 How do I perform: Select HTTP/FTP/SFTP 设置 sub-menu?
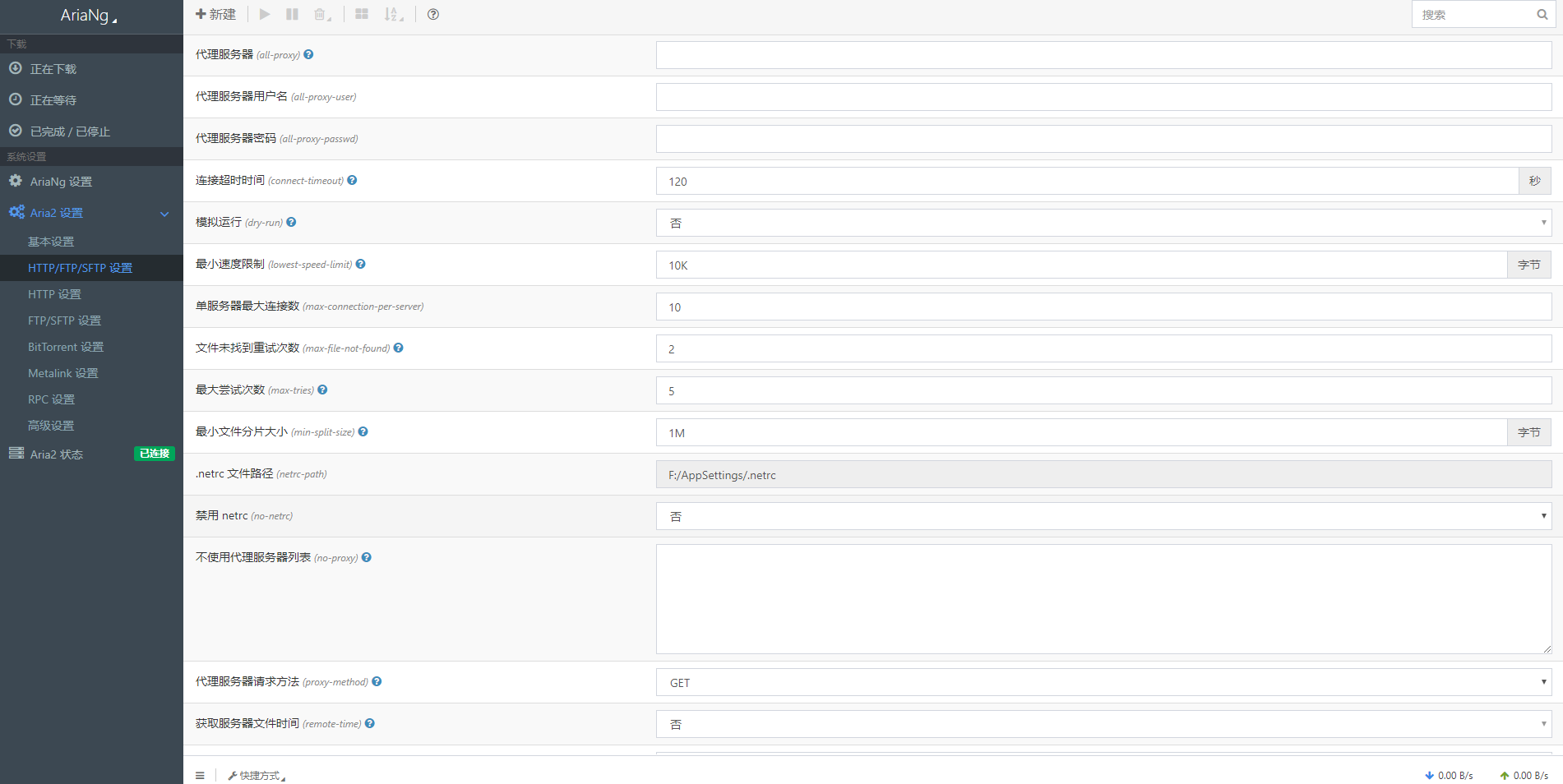click(x=91, y=268)
